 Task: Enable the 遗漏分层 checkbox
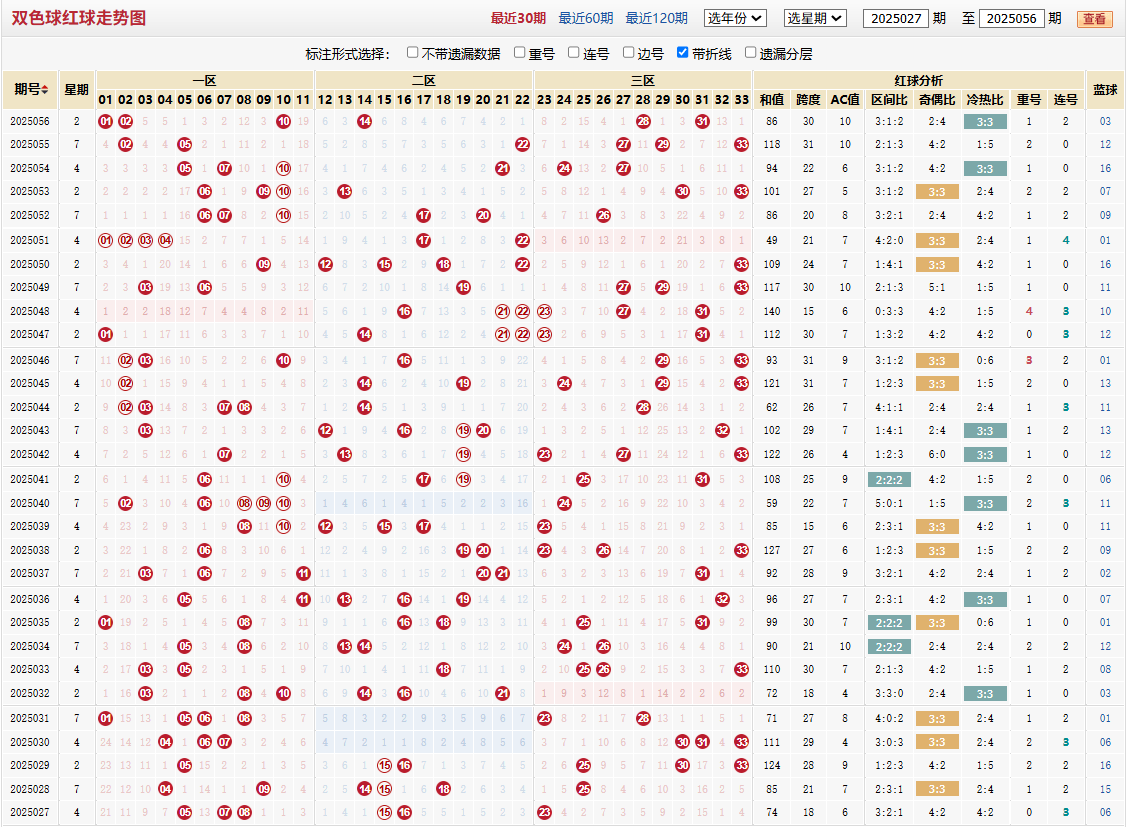(750, 52)
